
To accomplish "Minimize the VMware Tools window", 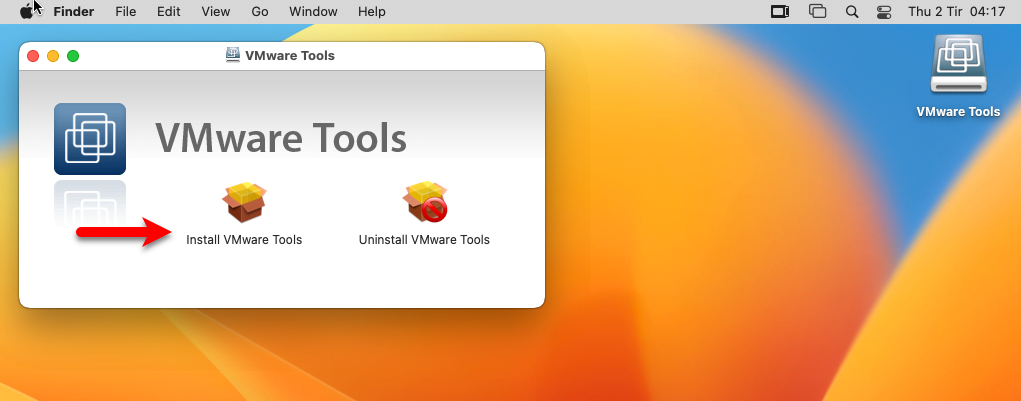I will (53, 56).
